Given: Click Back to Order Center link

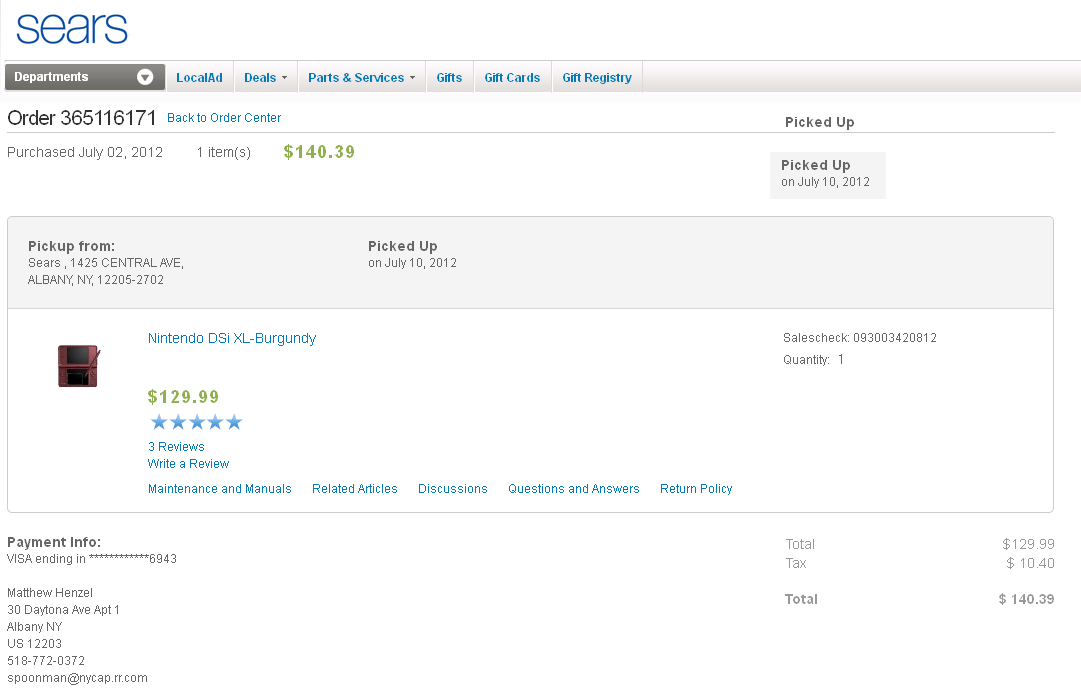Looking at the screenshot, I should (224, 118).
